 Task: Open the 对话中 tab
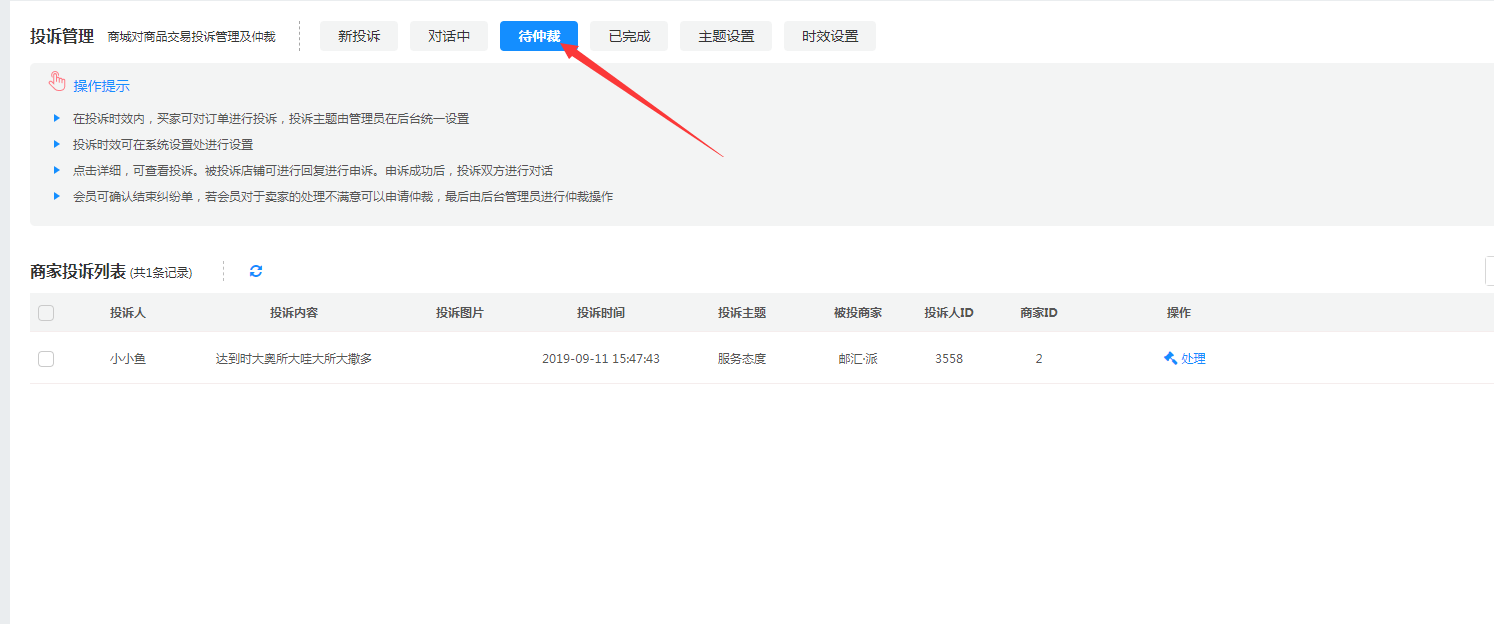pyautogui.click(x=449, y=36)
